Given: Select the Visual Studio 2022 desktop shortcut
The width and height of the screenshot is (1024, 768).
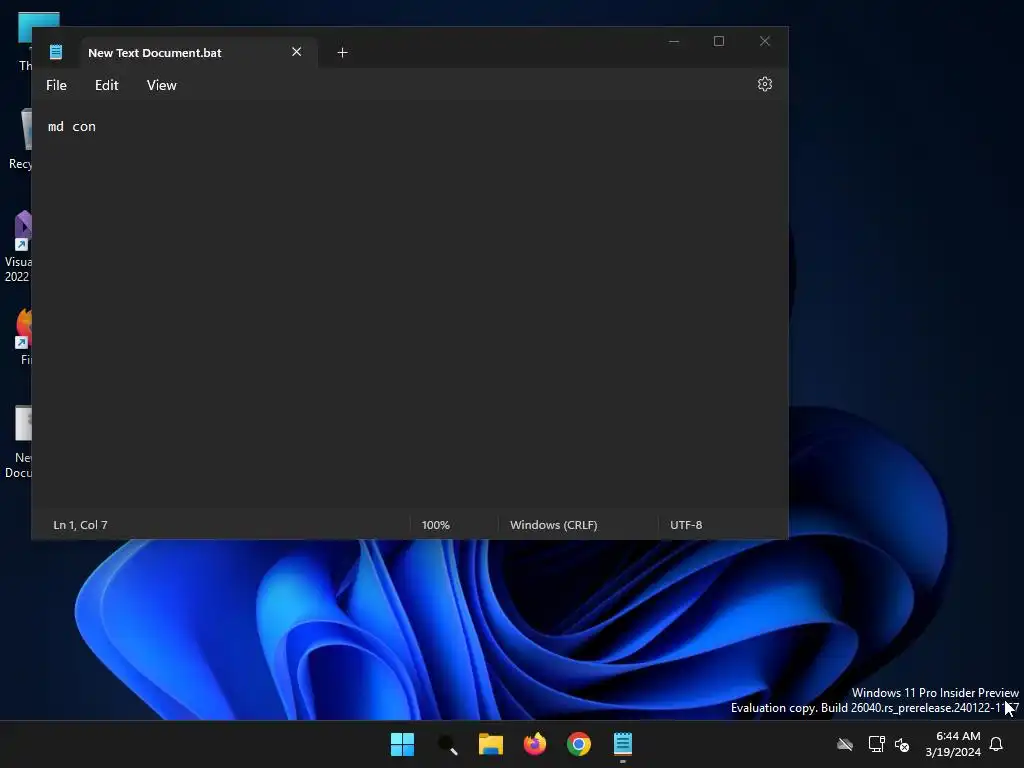Looking at the screenshot, I should (18, 247).
